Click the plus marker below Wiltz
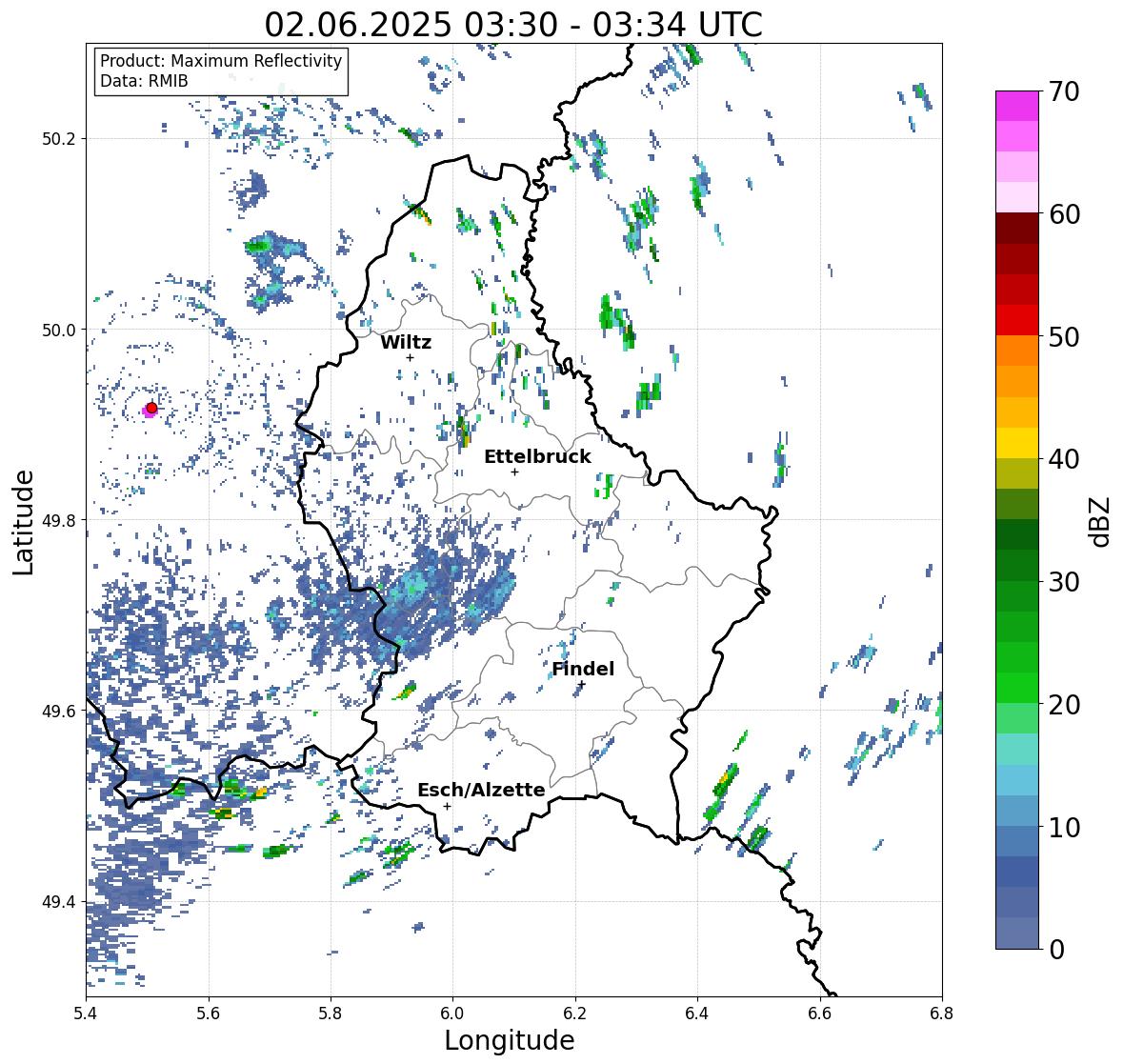 click(410, 357)
